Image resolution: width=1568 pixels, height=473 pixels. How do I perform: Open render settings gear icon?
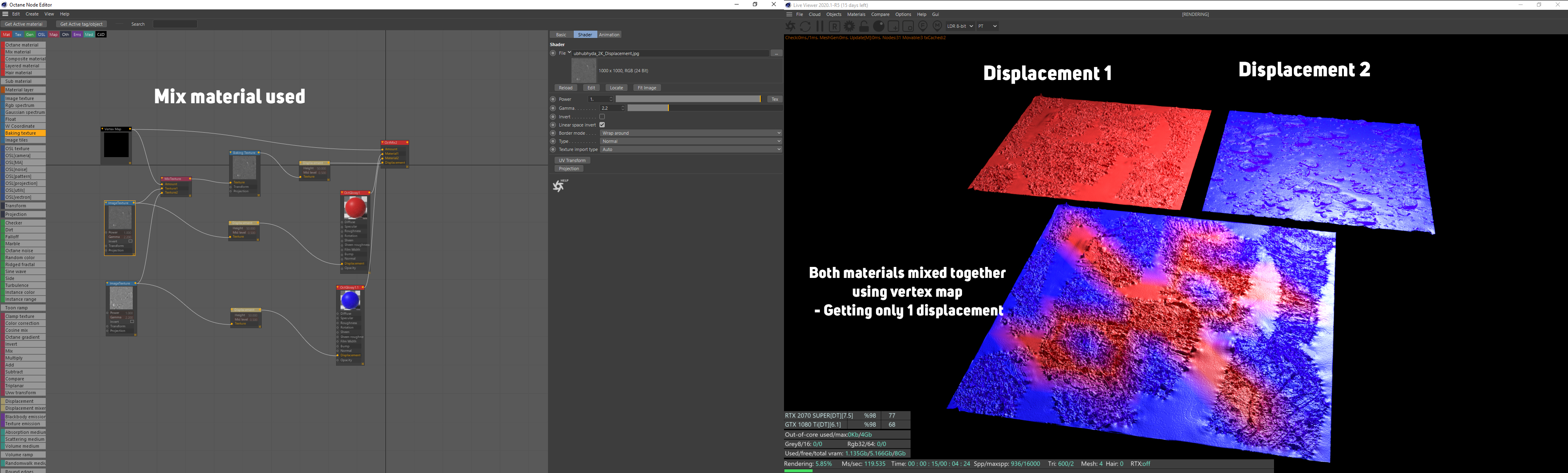(x=849, y=26)
